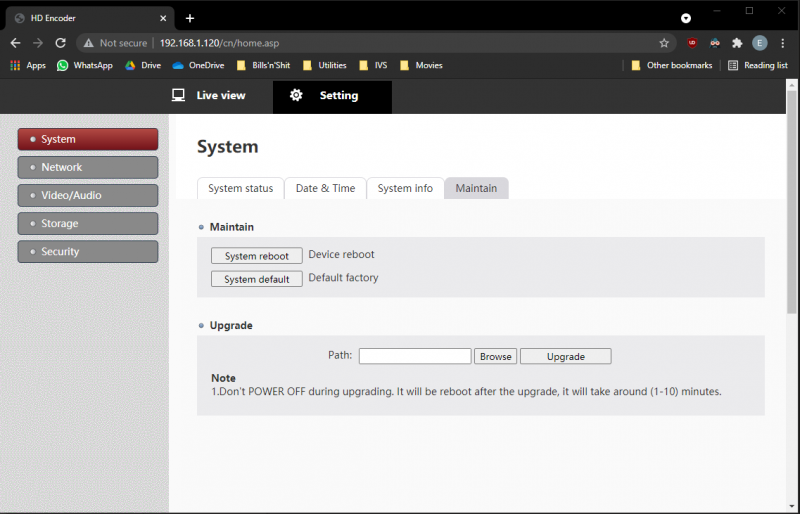Switch to the Live view page
The width and height of the screenshot is (800, 514).
(x=209, y=95)
